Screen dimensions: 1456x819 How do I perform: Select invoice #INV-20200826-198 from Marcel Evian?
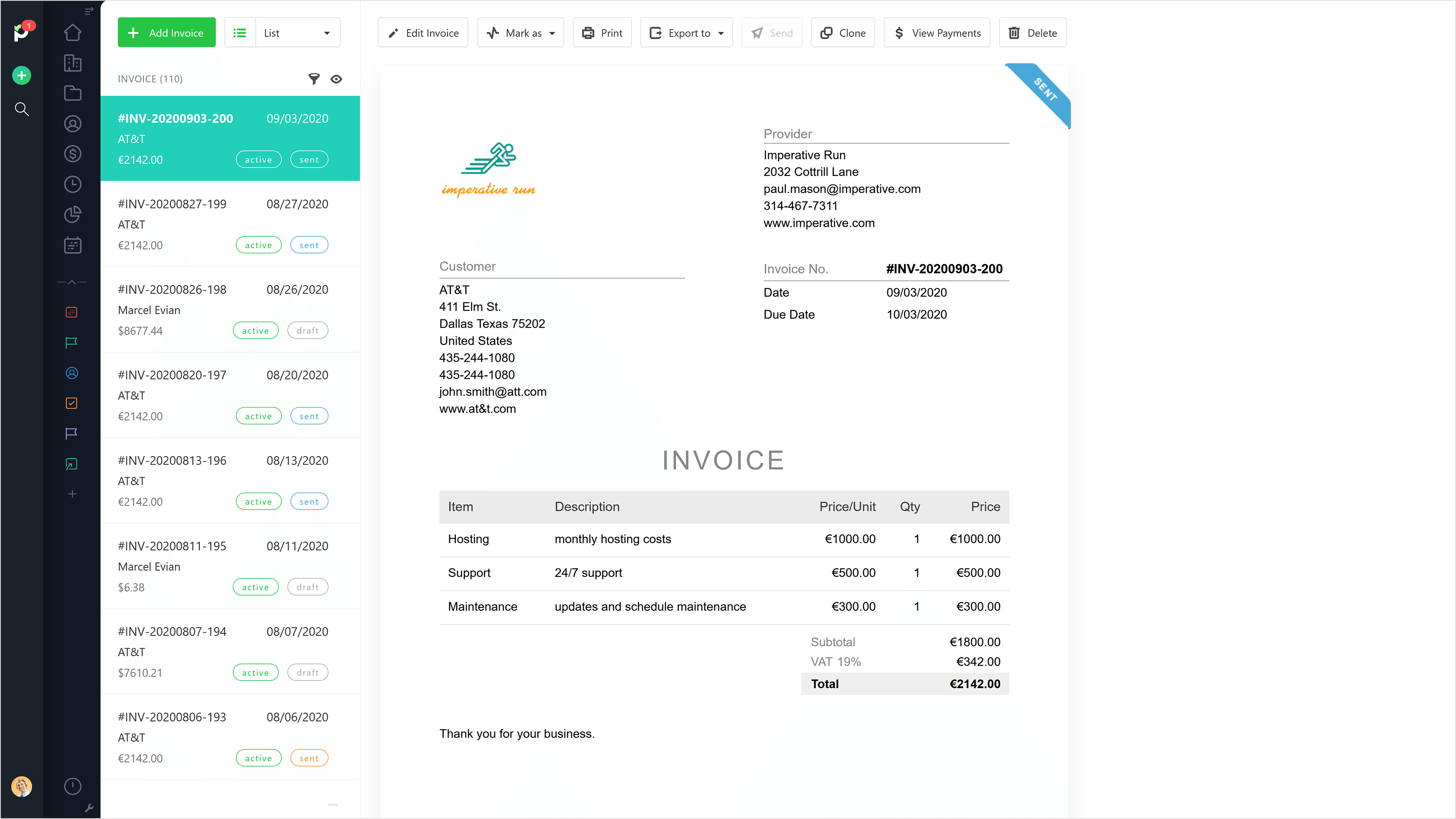pos(230,310)
